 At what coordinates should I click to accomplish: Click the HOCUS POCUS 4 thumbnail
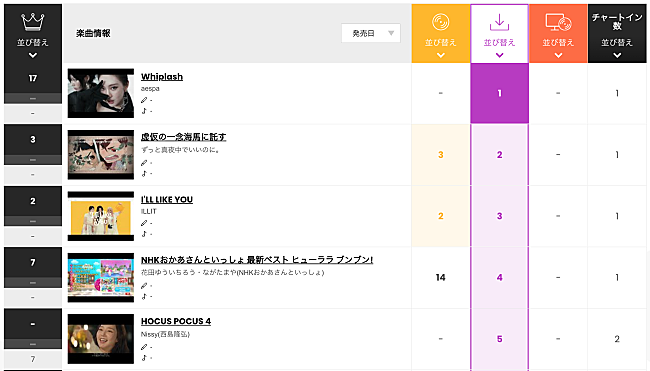(101, 339)
